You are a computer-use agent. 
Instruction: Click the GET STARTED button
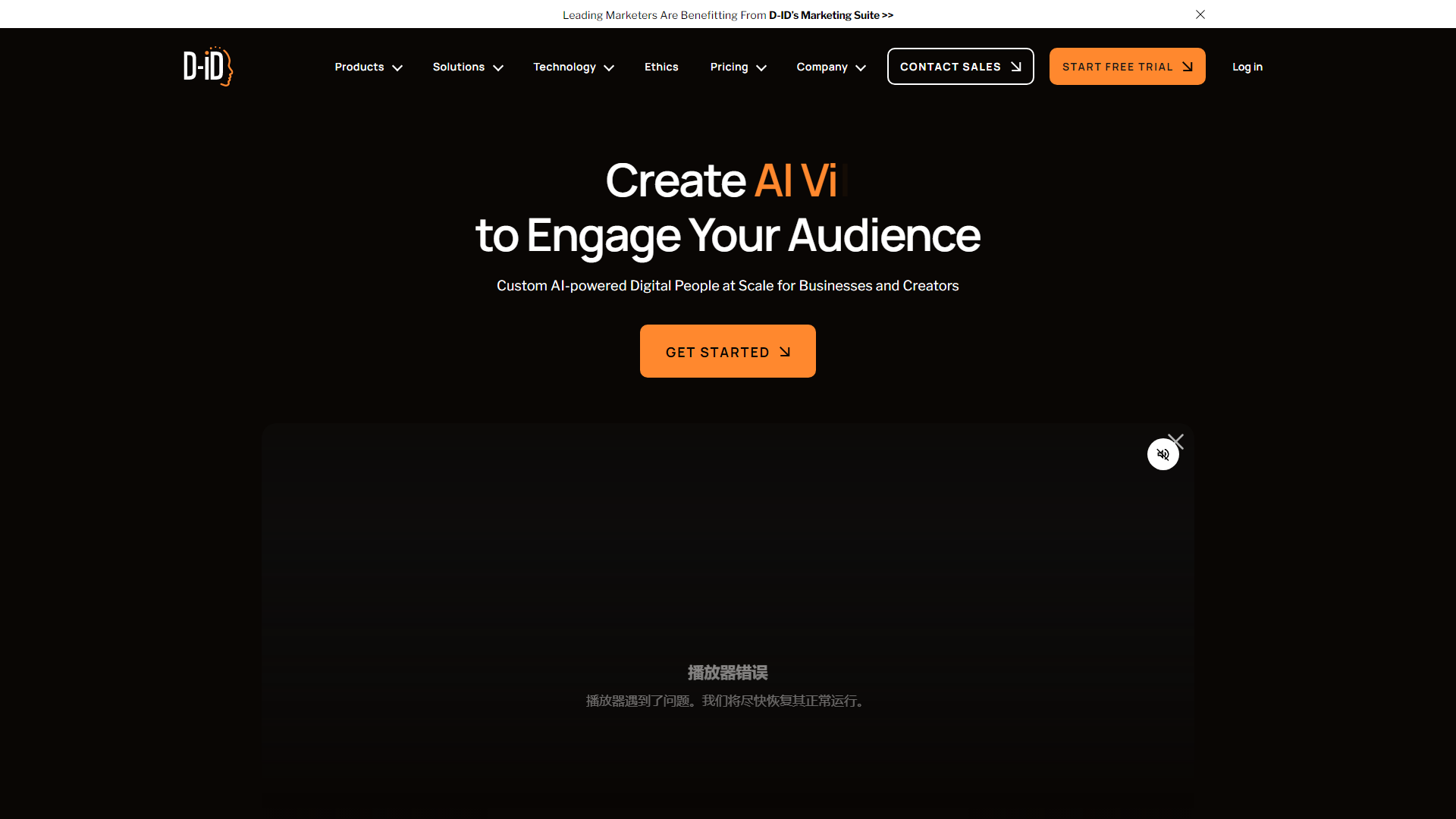[x=728, y=351]
